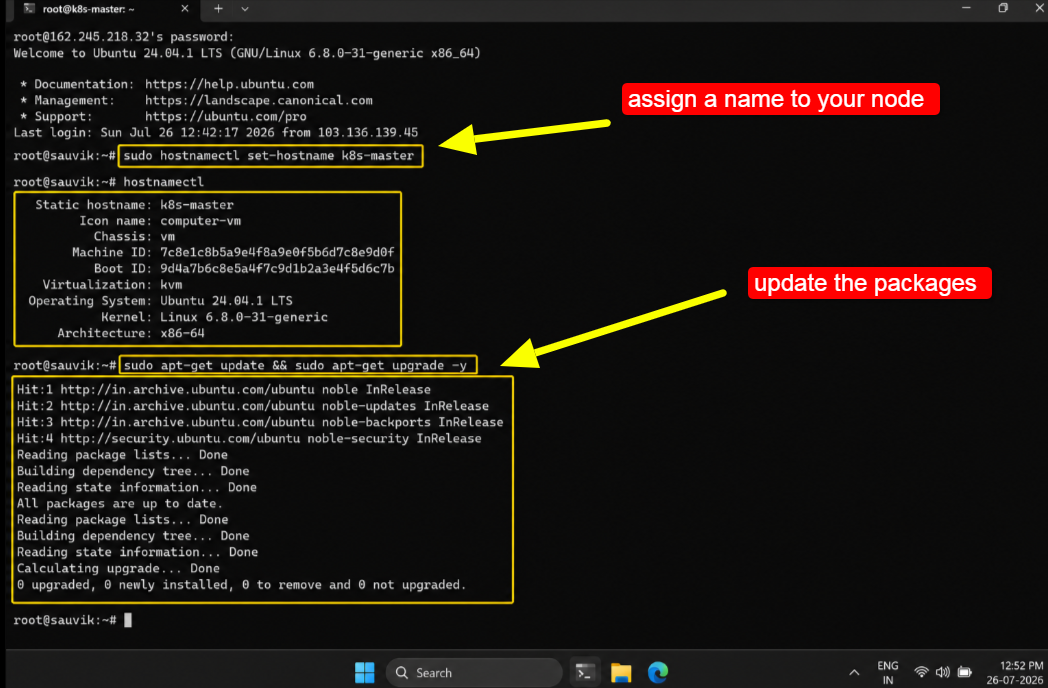Click the 'root@sauvik:~# hostnamectl' command line
Viewport: 1048px width, 688px height.
(x=109, y=182)
